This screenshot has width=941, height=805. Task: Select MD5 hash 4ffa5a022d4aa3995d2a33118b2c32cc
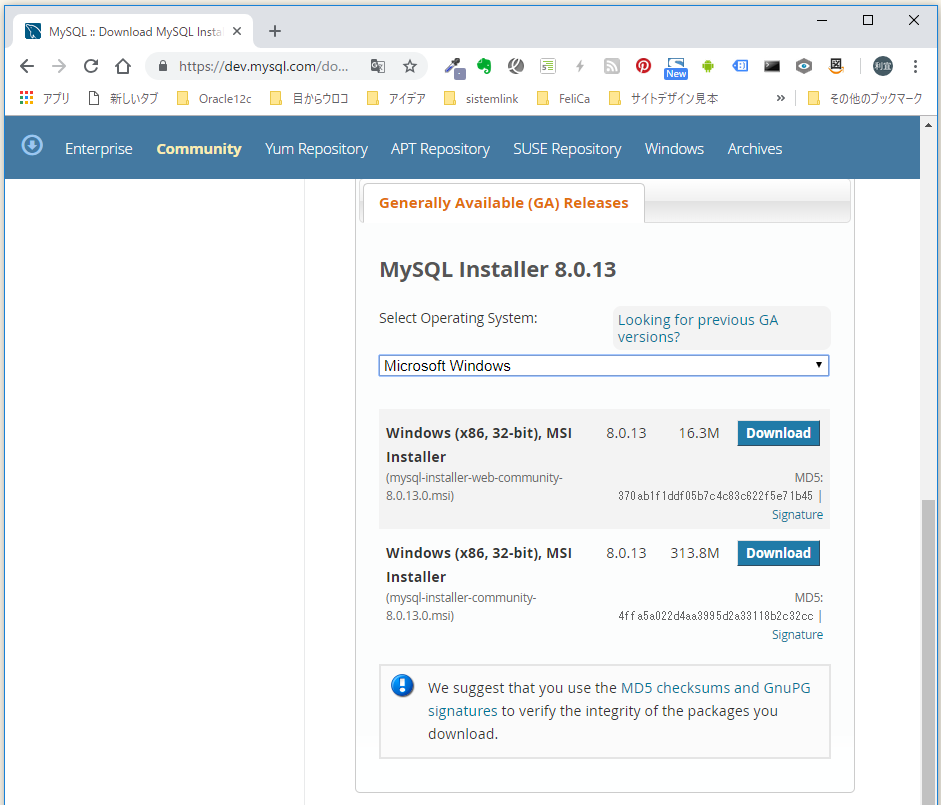coord(716,616)
